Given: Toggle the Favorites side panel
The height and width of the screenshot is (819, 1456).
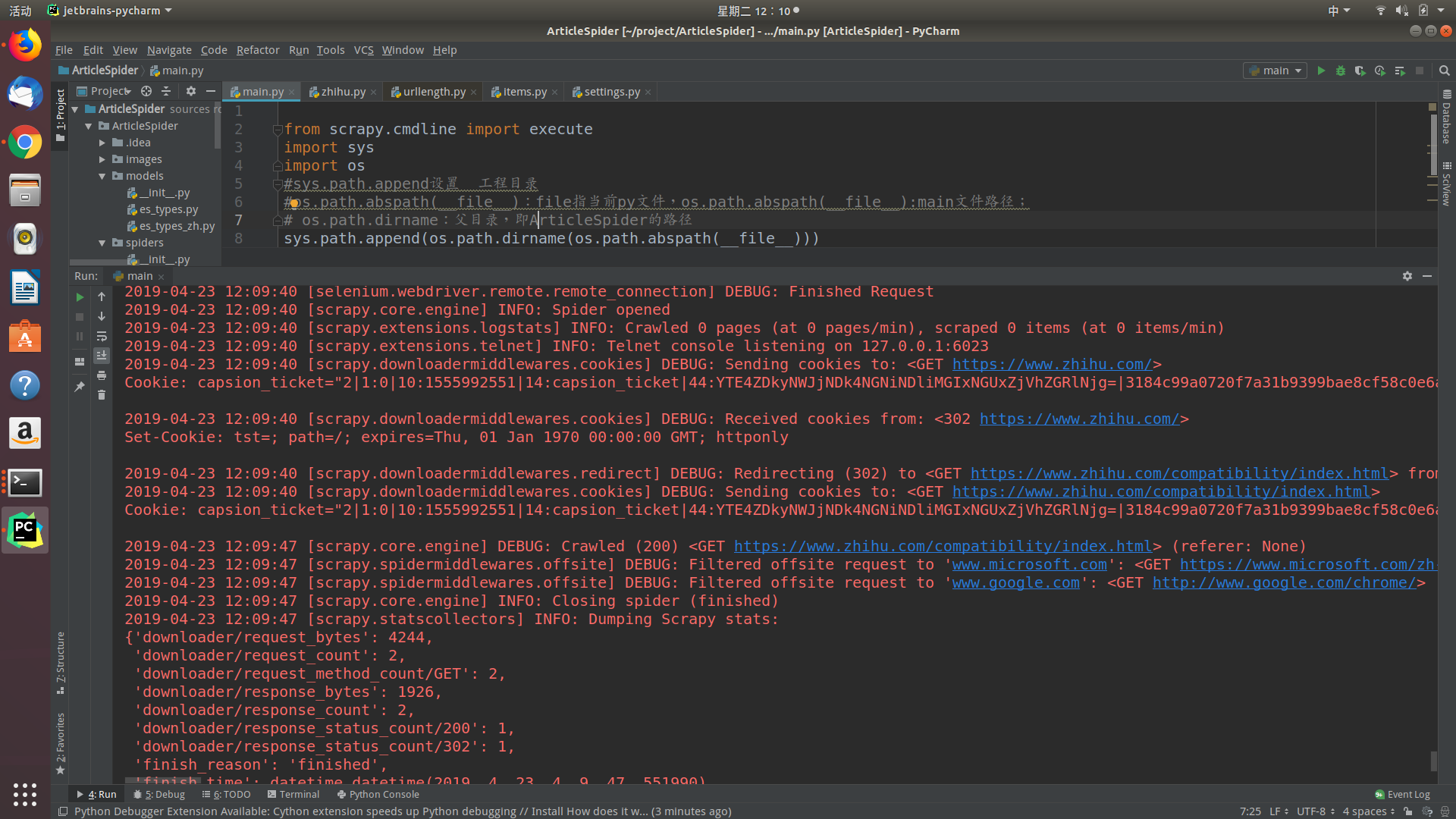Looking at the screenshot, I should pyautogui.click(x=61, y=743).
